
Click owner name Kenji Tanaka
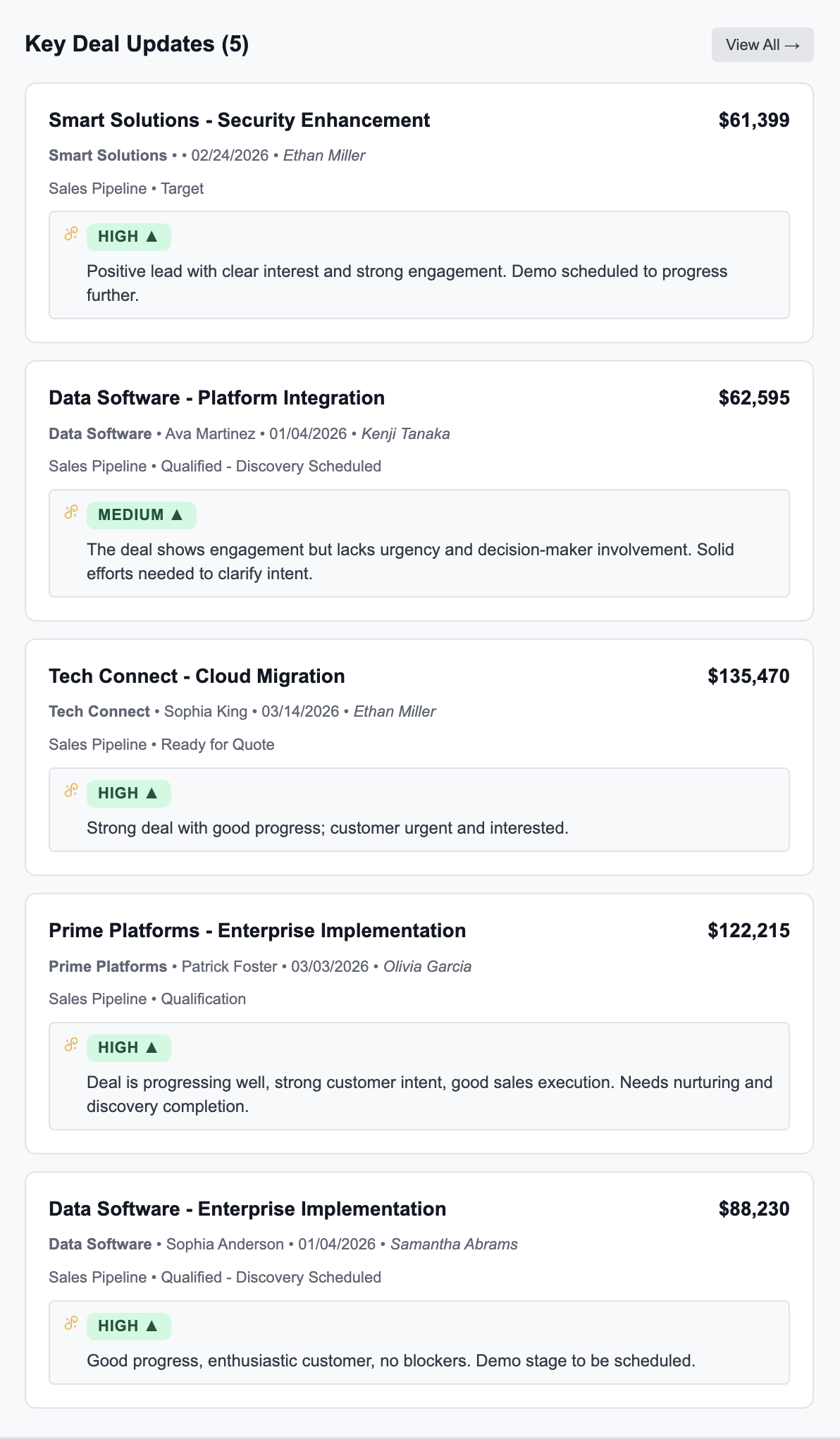coord(405,434)
